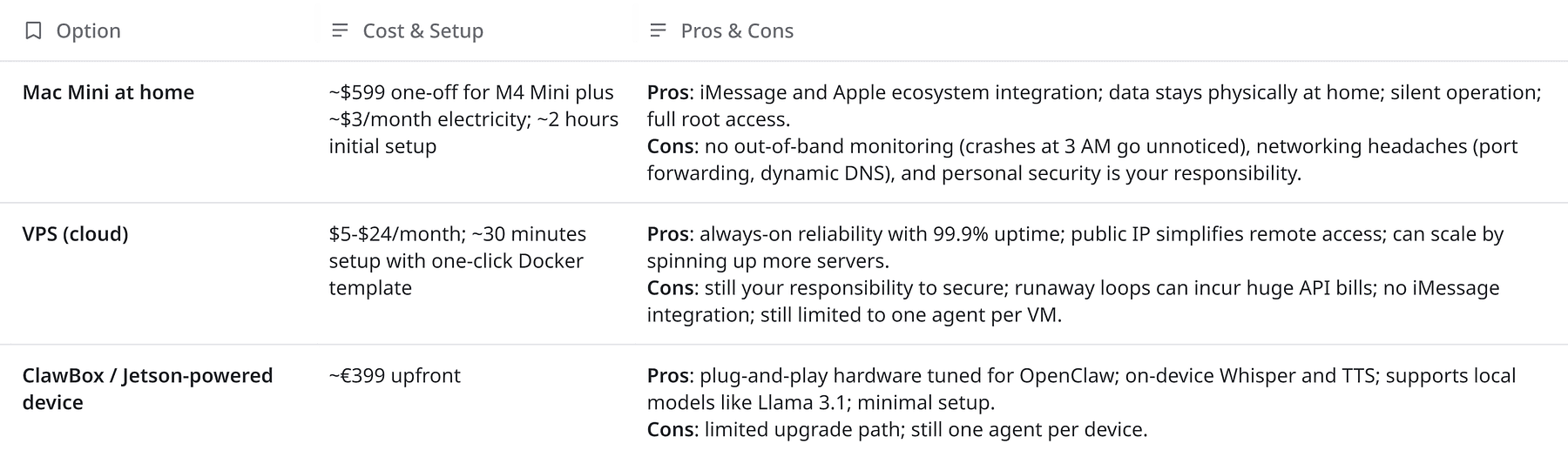Viewport: 1568px width, 457px height.
Task: Select the VPS (cloud) row title
Action: pyautogui.click(x=75, y=234)
